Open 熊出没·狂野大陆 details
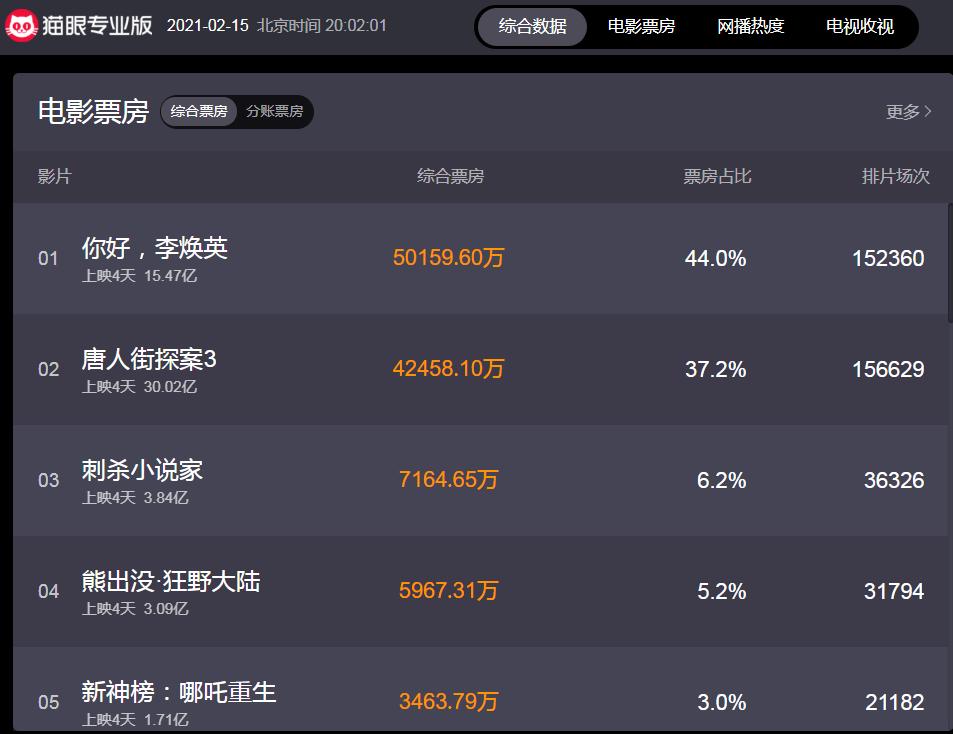 coord(171,581)
